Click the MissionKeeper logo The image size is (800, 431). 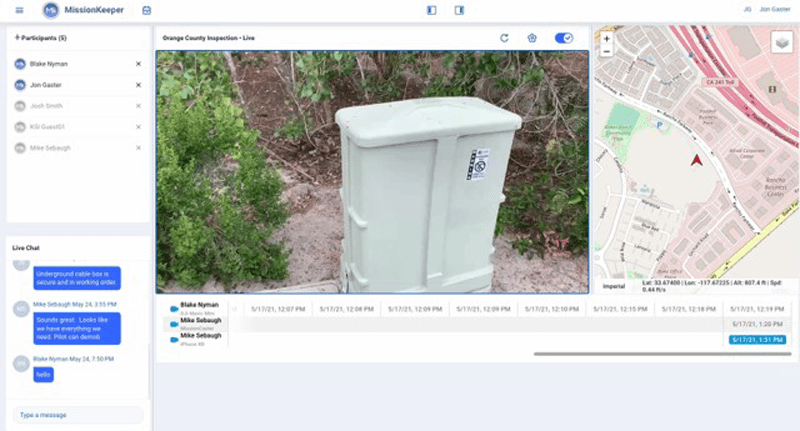click(x=51, y=10)
